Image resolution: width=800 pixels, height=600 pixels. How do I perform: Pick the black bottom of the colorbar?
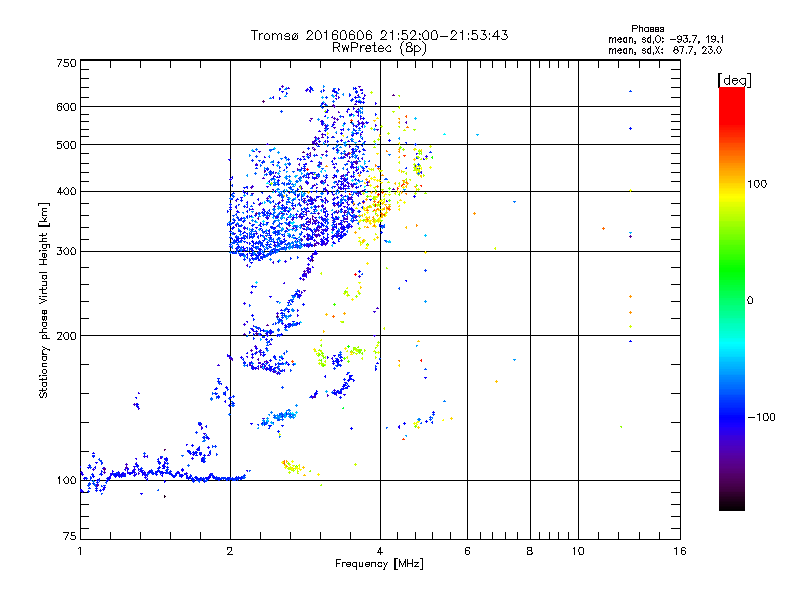click(x=732, y=503)
